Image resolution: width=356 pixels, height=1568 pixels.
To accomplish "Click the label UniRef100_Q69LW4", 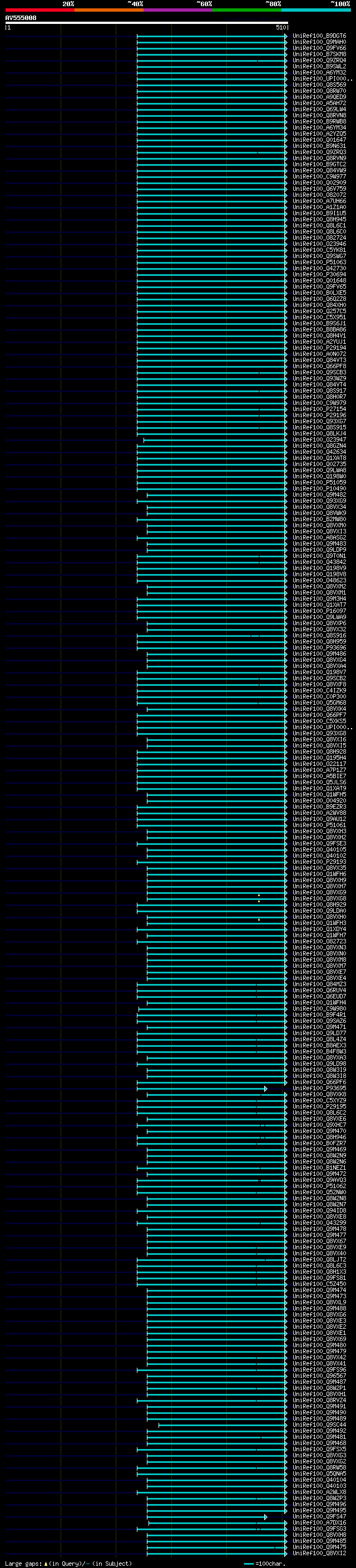I will point(319,110).
